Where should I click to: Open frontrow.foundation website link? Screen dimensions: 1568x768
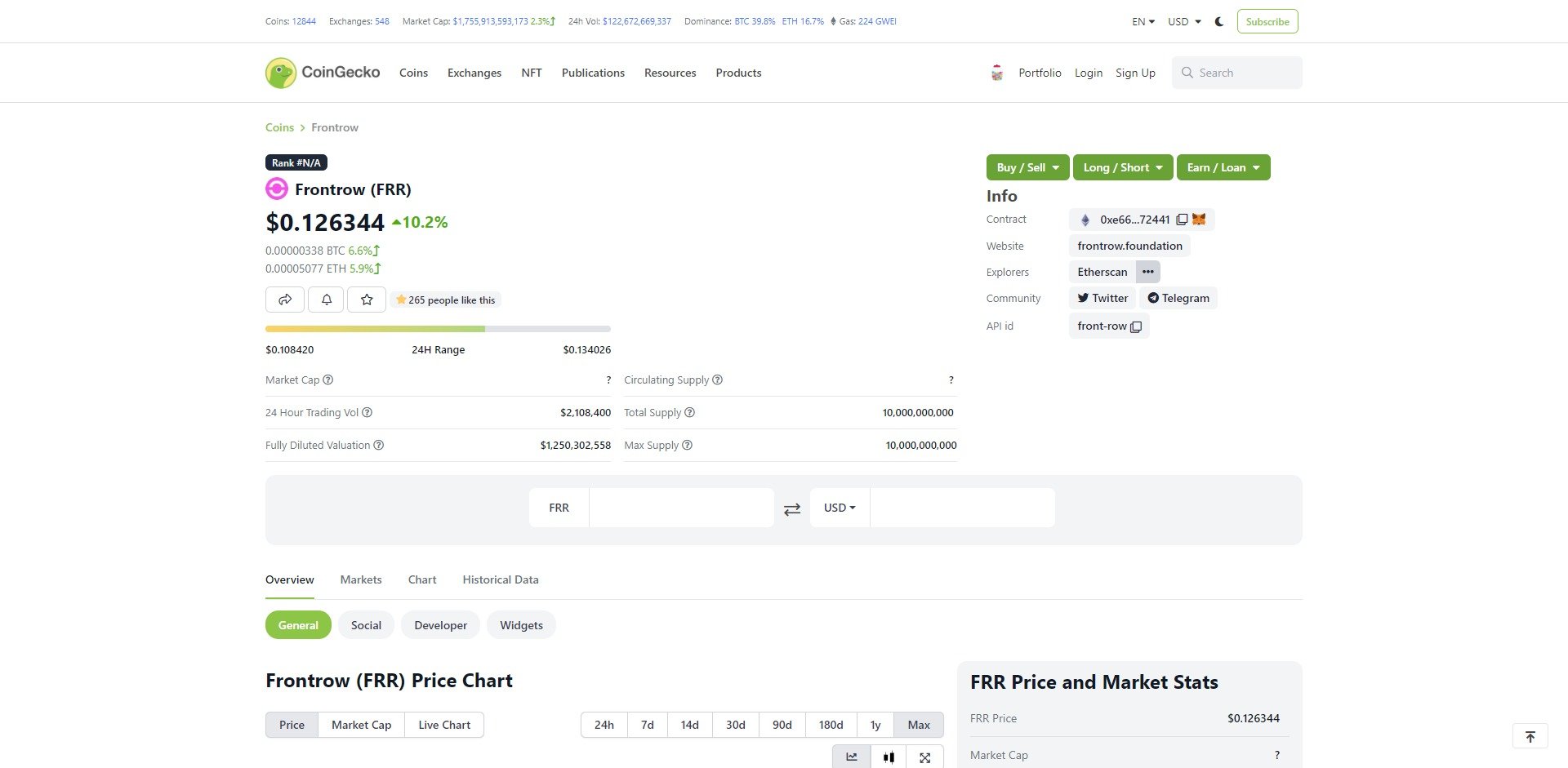click(x=1129, y=246)
